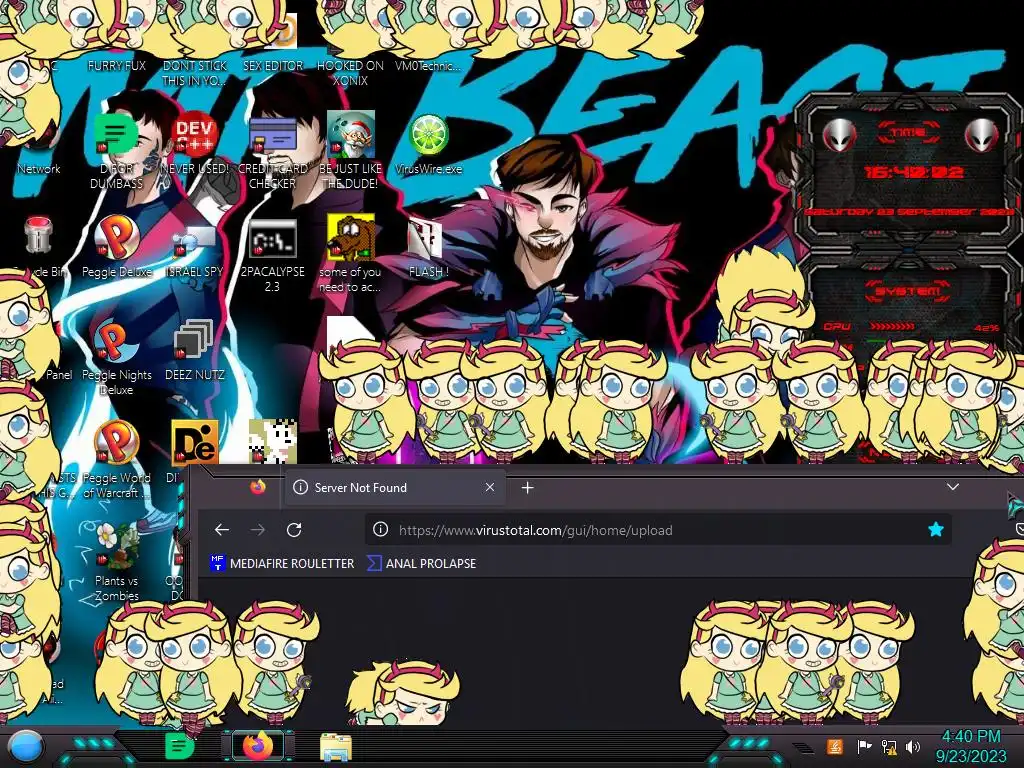Launch the CREDIT CARD CHECKER shortcut
The image size is (1024, 768).
click(272, 136)
